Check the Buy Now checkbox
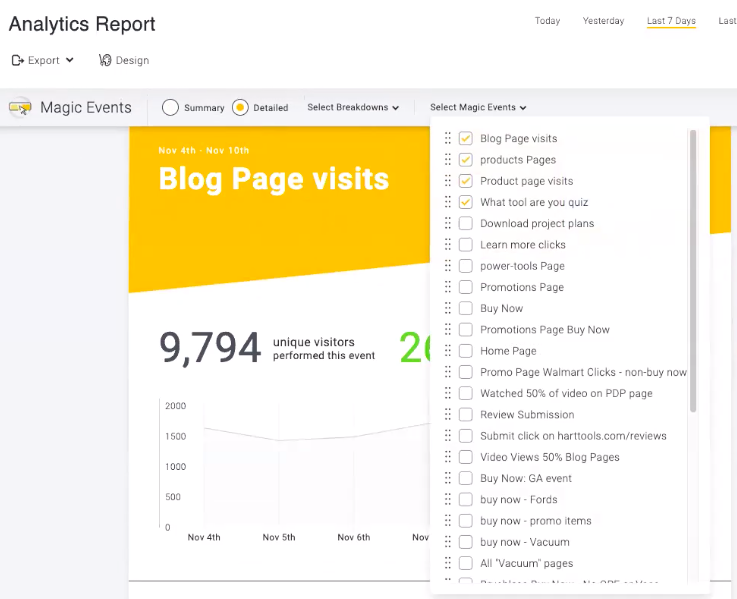The image size is (737, 599). pos(465,308)
